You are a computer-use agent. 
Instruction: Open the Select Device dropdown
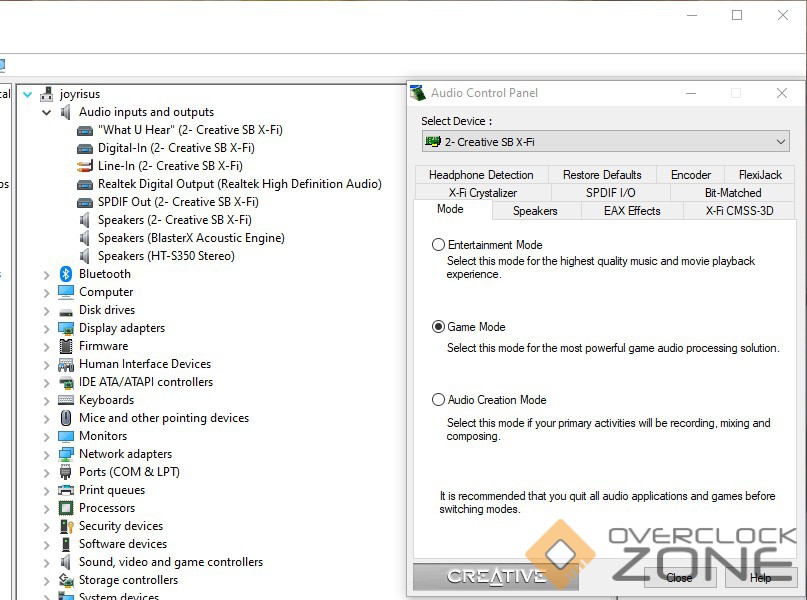606,142
